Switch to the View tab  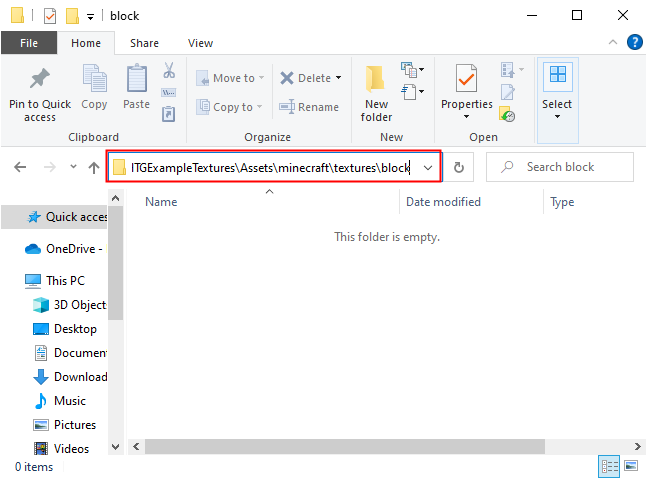[x=200, y=43]
